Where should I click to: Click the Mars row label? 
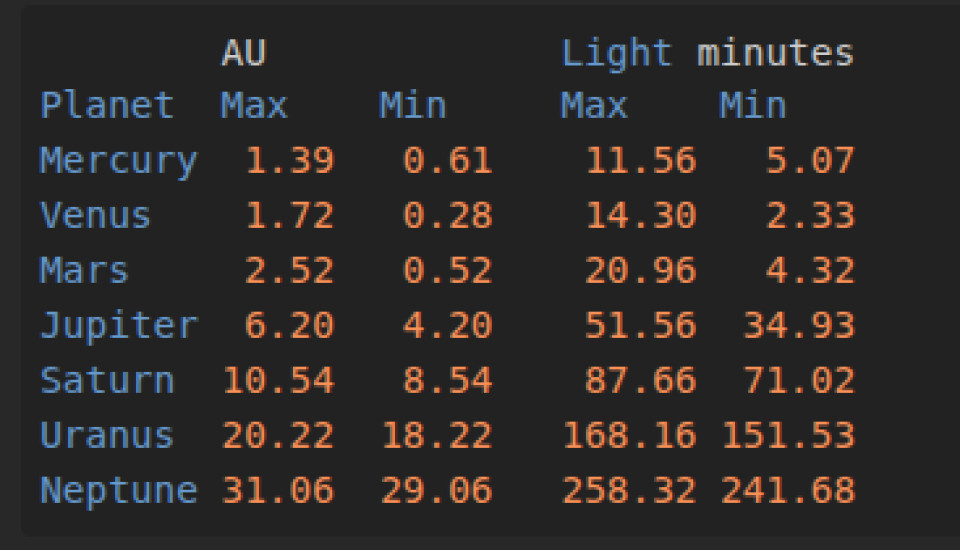[x=84, y=271]
